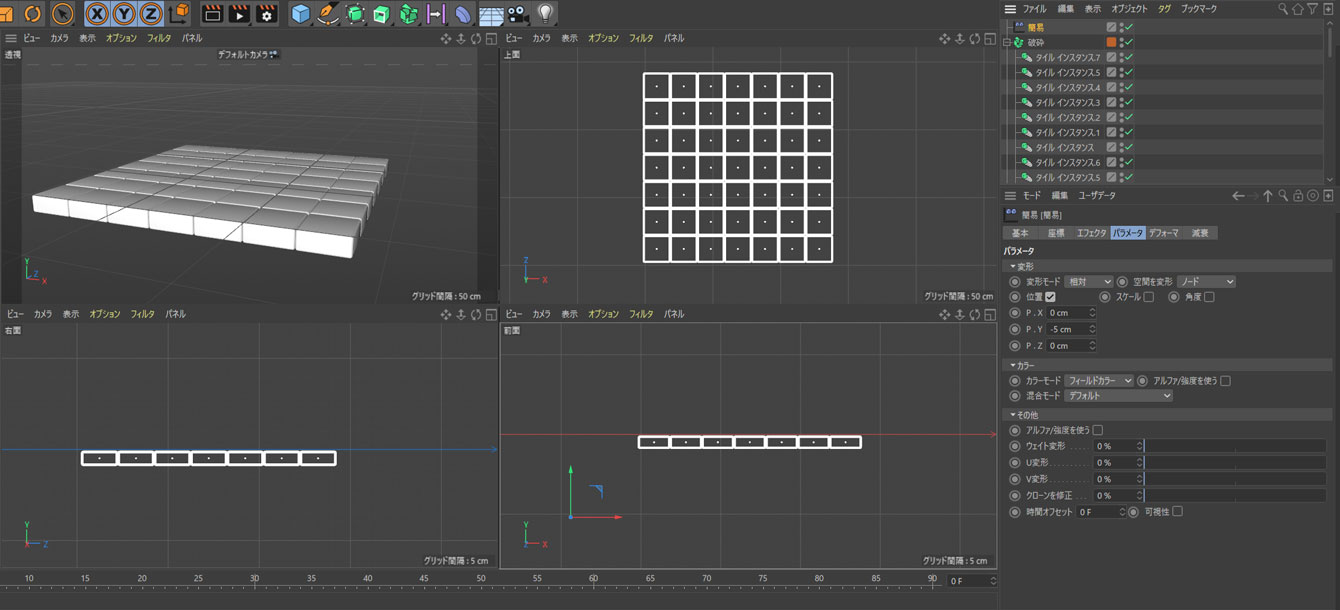Open the オブジェクト menu

[1129, 8]
